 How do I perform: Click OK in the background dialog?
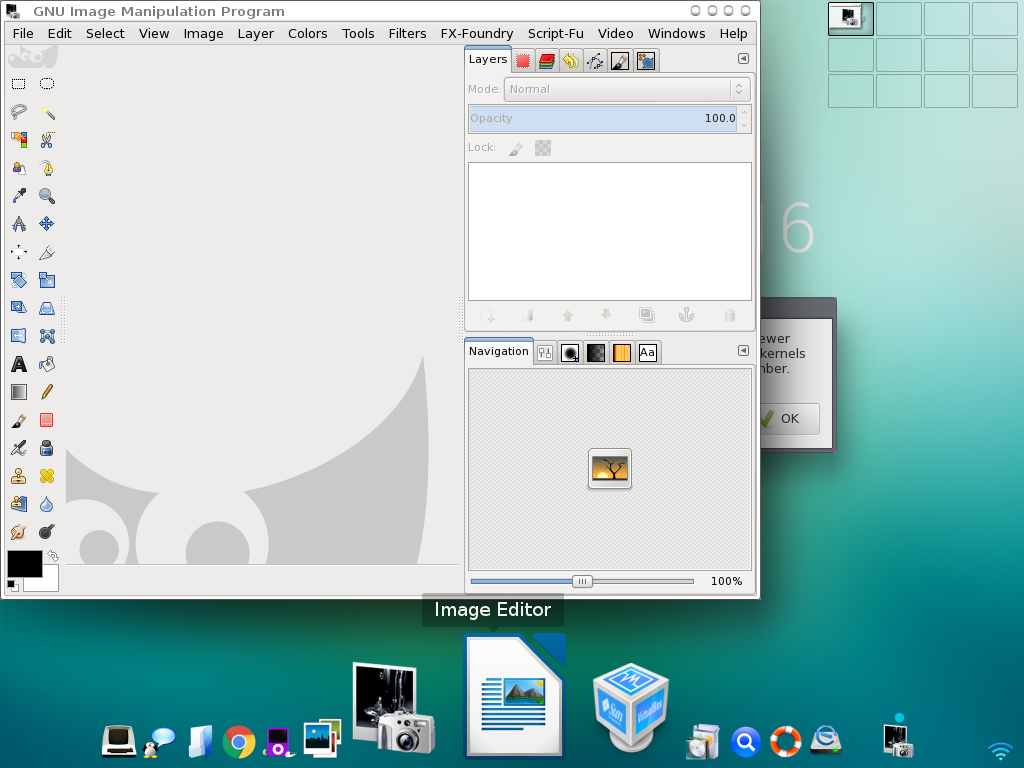pos(790,419)
